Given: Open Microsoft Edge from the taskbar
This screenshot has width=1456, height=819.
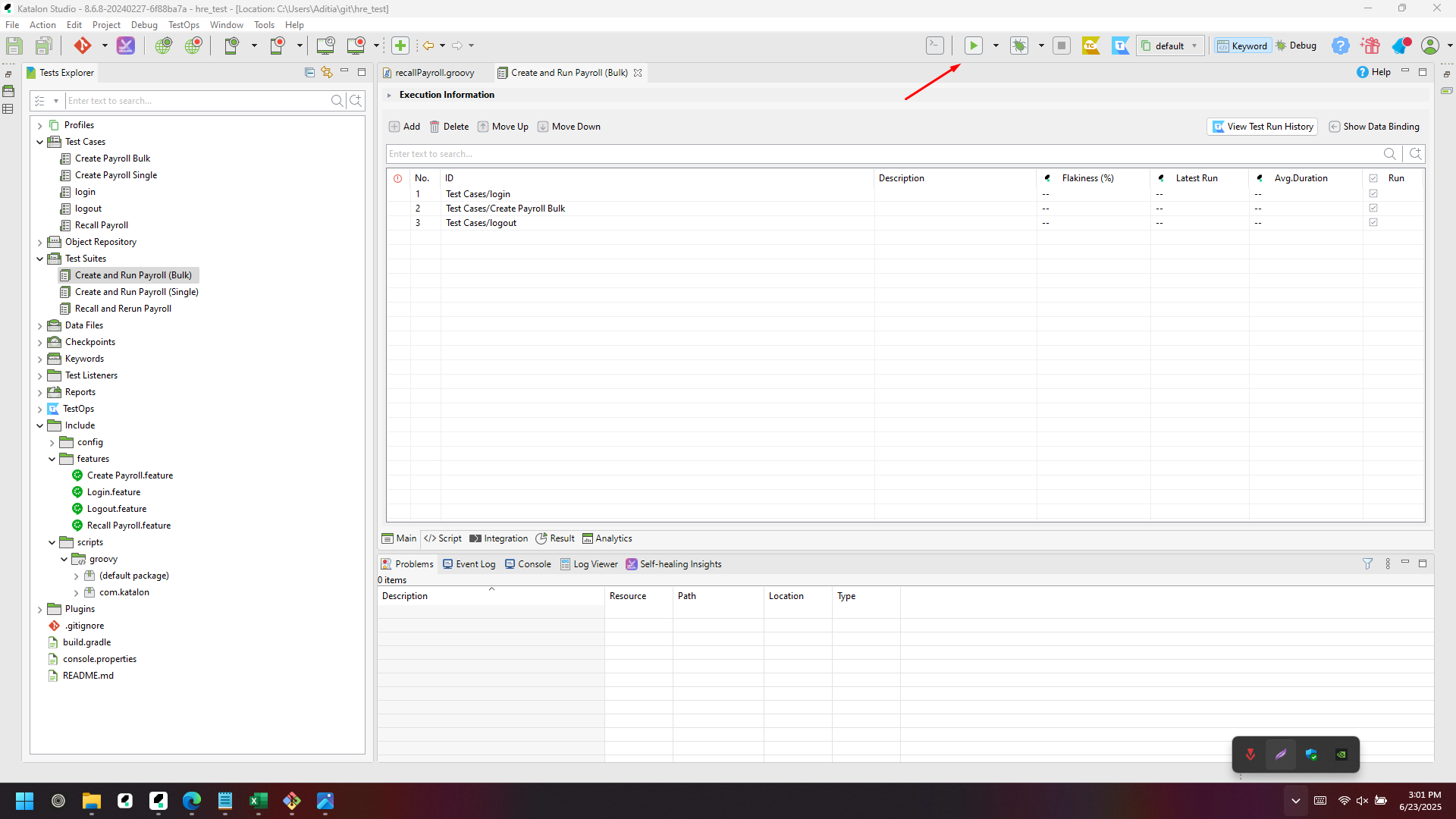Looking at the screenshot, I should tap(192, 801).
